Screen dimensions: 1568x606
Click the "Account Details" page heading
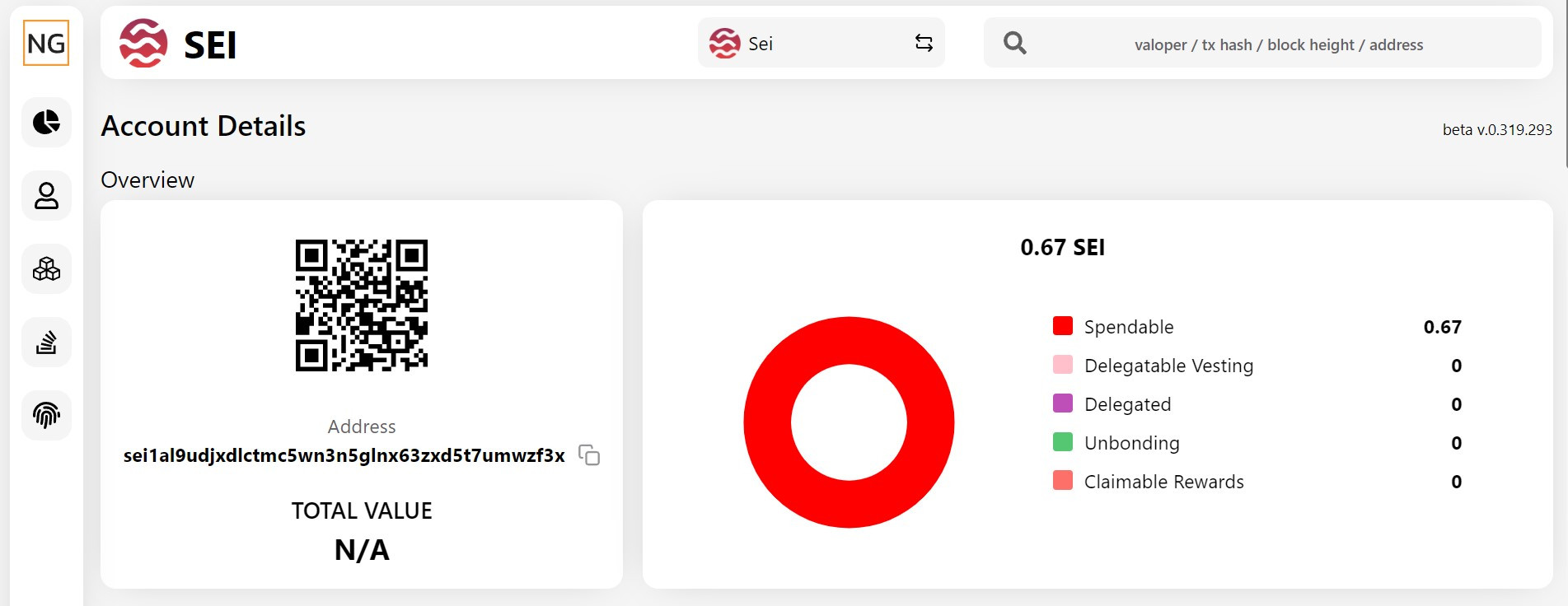click(204, 126)
